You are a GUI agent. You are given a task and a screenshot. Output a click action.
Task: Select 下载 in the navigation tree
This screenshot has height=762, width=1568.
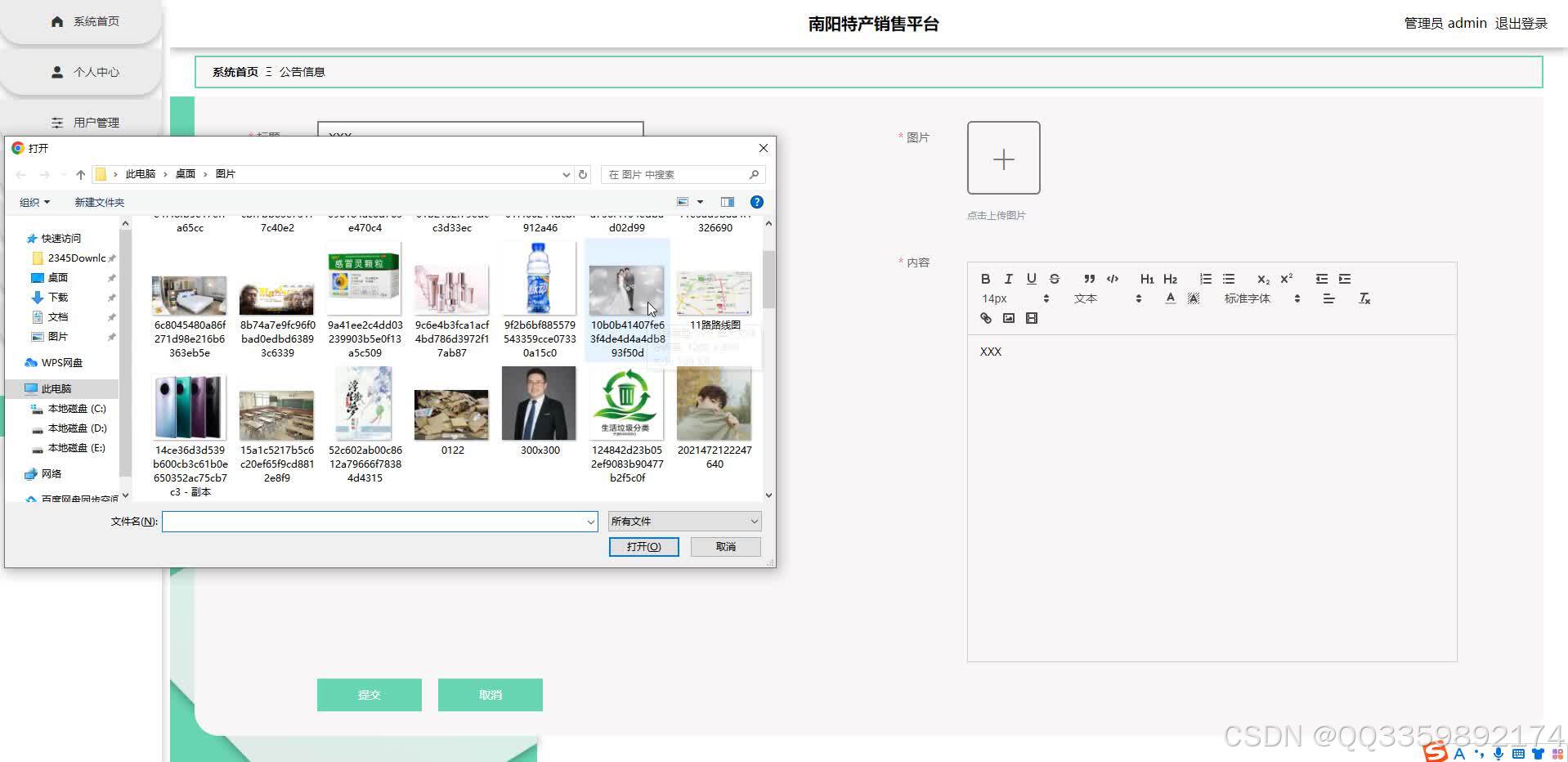(57, 298)
